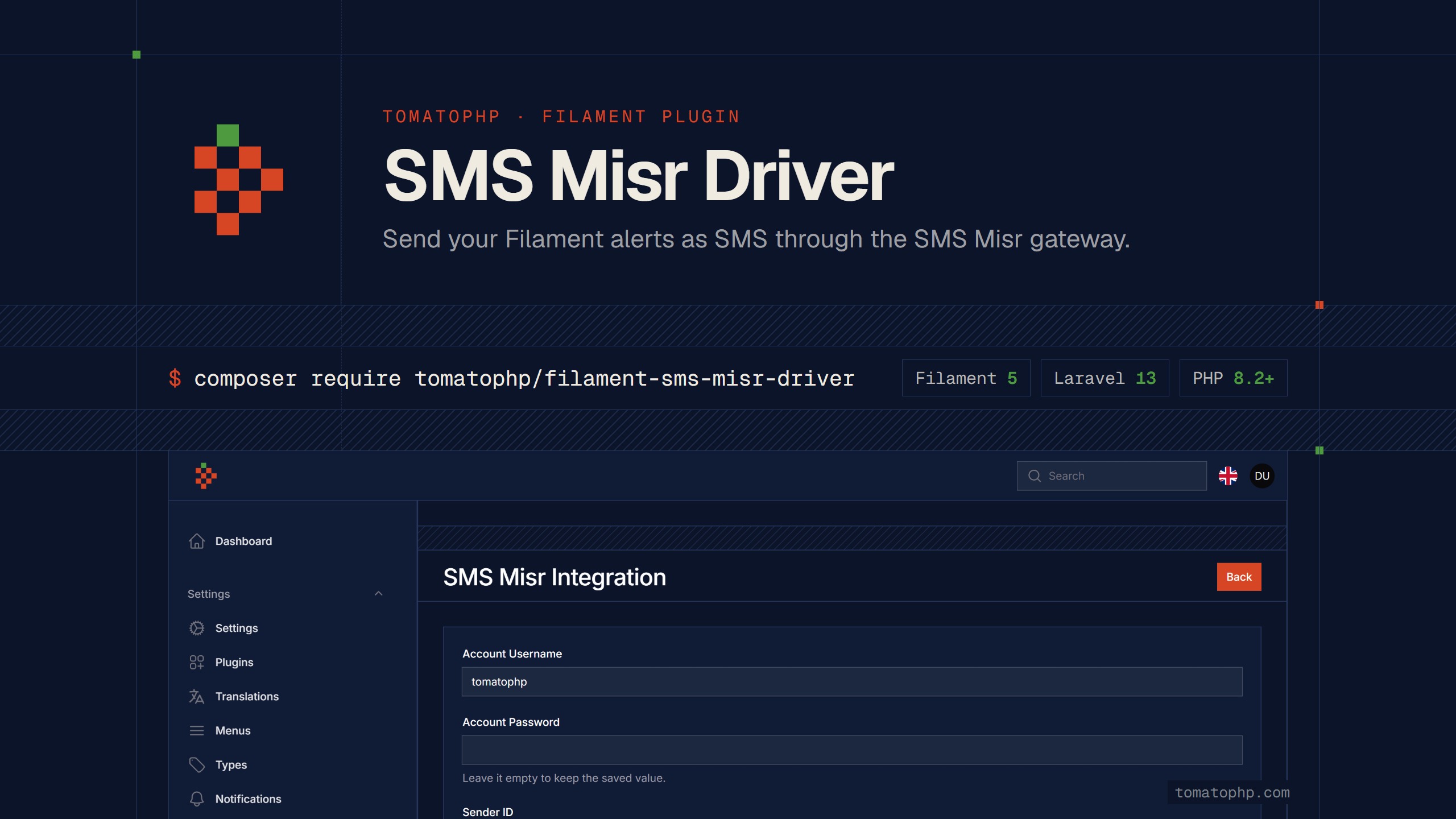Open the DU user avatar menu

[1262, 476]
